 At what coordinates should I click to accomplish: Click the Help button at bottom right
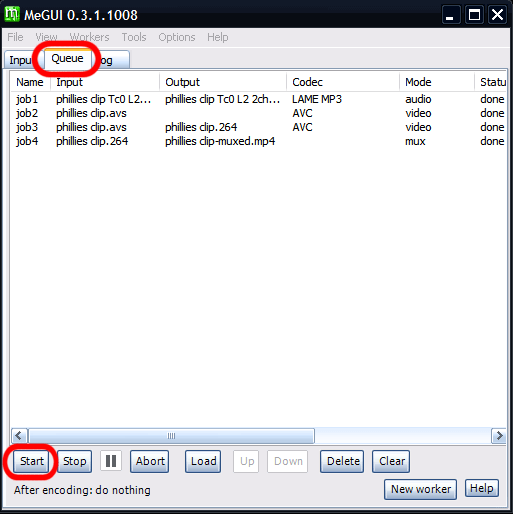tap(482, 489)
